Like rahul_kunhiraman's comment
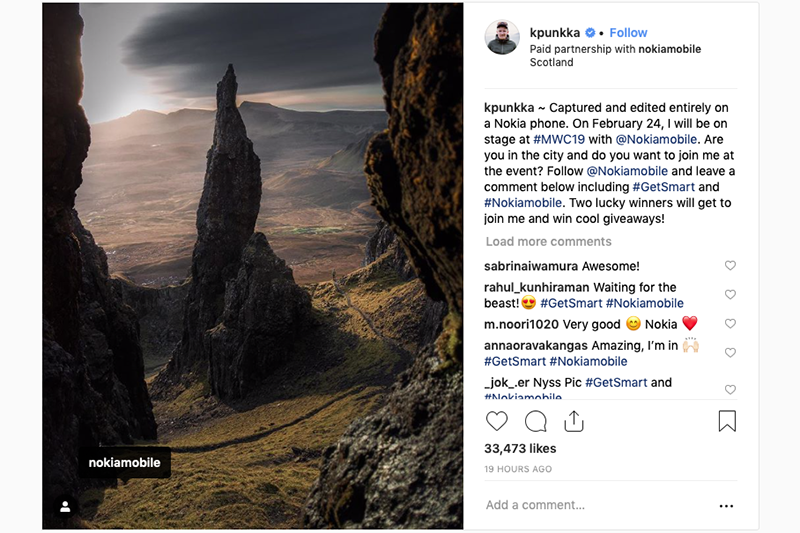Screen dimensions: 800x533 click(x=730, y=295)
